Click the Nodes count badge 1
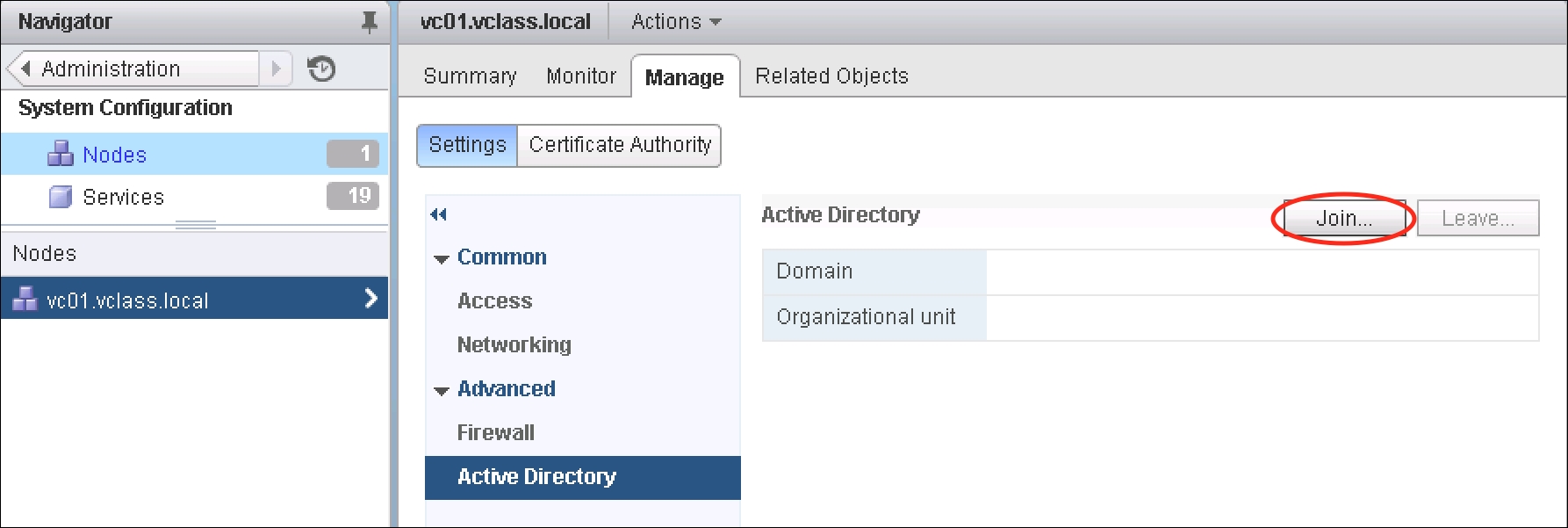 (353, 154)
